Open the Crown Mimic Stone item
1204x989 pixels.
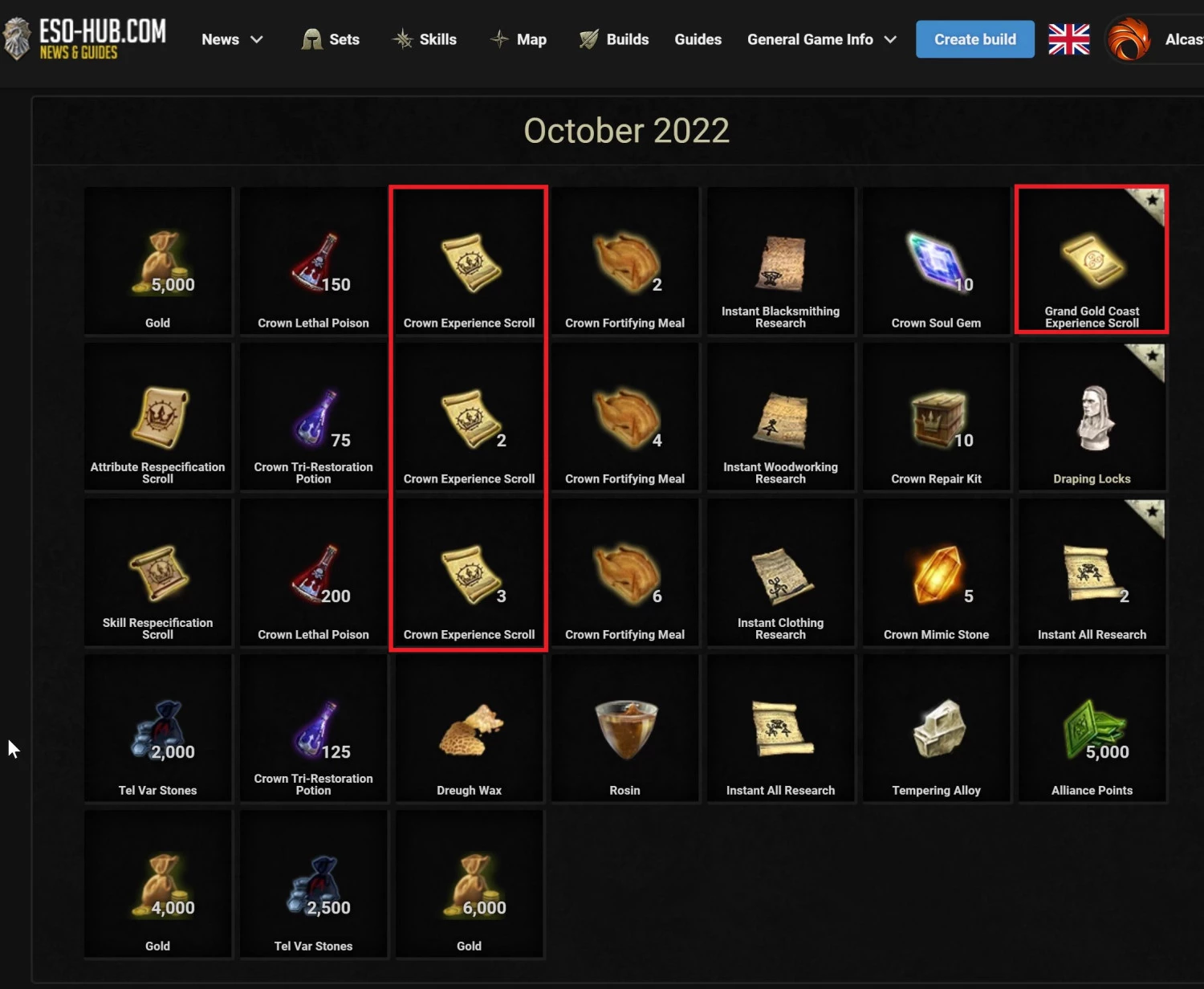936,573
